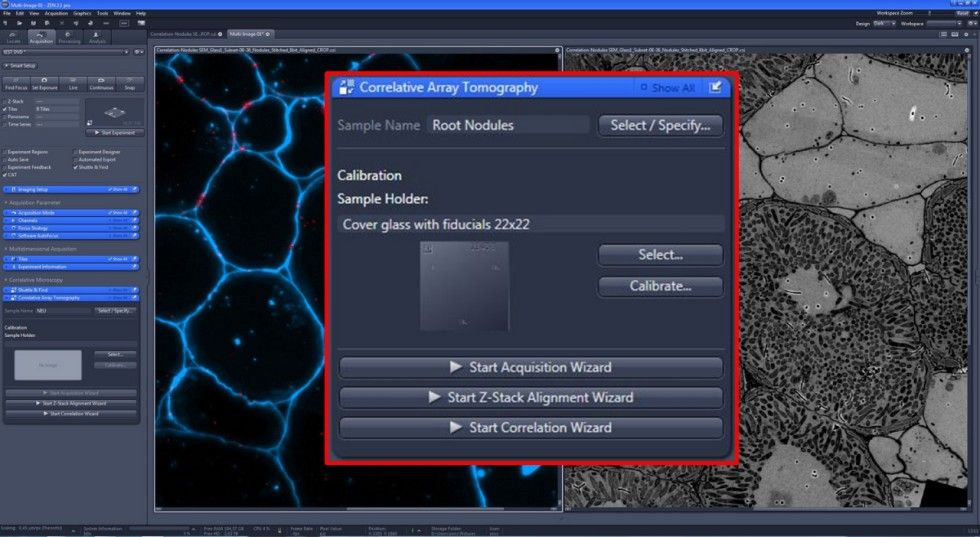Screen dimensions: 980x537
Task: Click the split view icon above the right image pane
Action: pos(954,34)
